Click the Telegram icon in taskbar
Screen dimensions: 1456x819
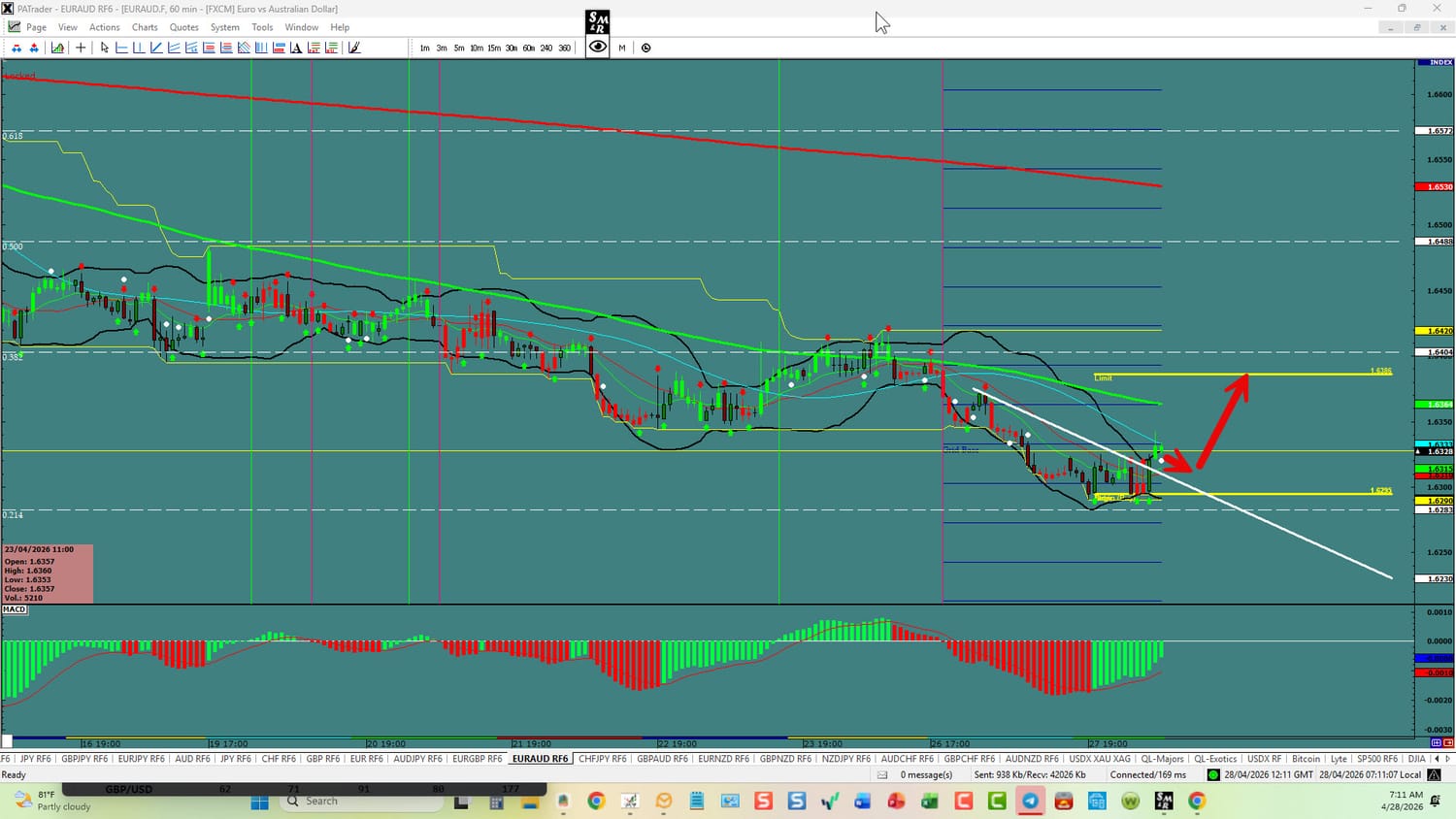(x=1030, y=802)
